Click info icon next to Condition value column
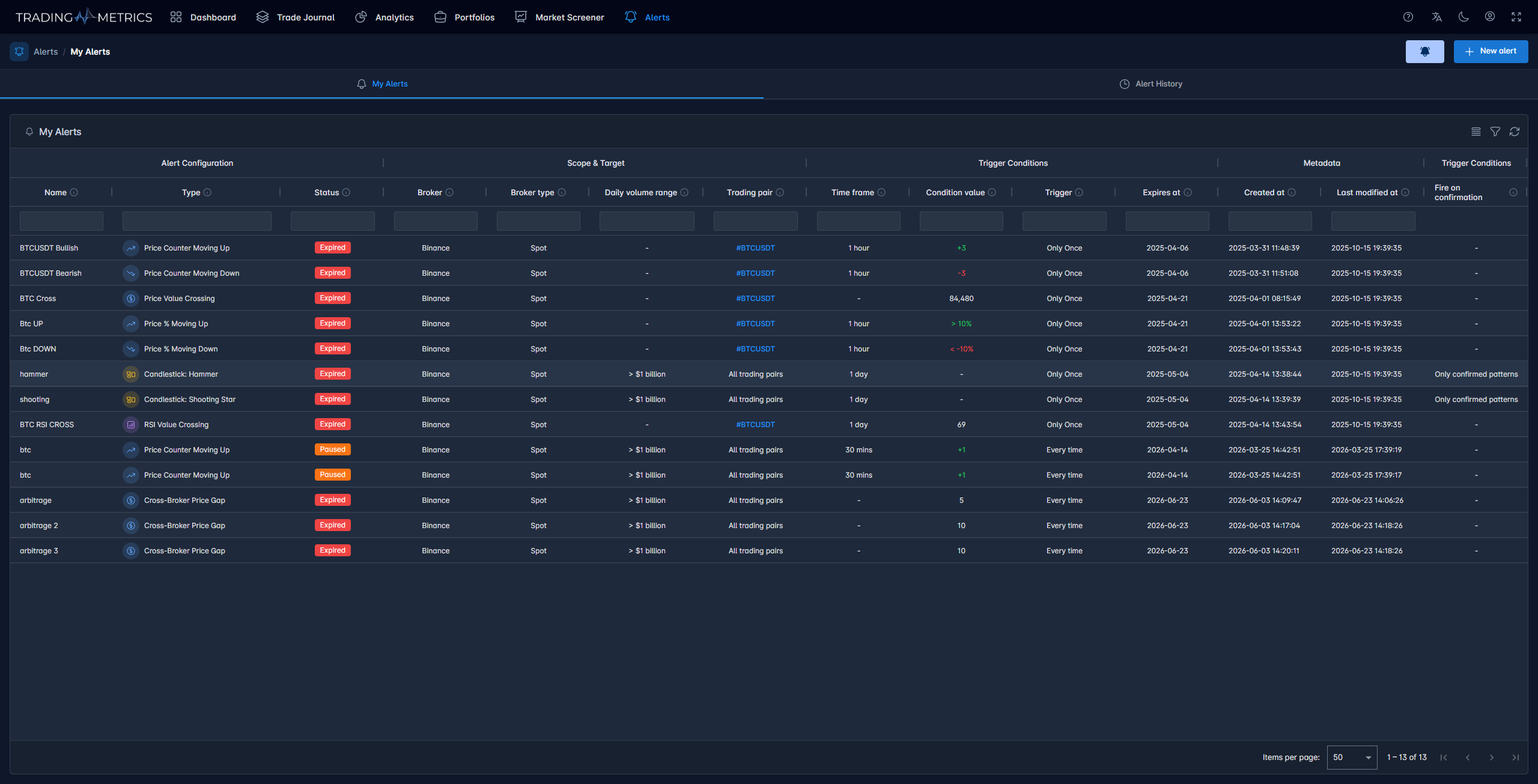The image size is (1538, 784). (992, 192)
